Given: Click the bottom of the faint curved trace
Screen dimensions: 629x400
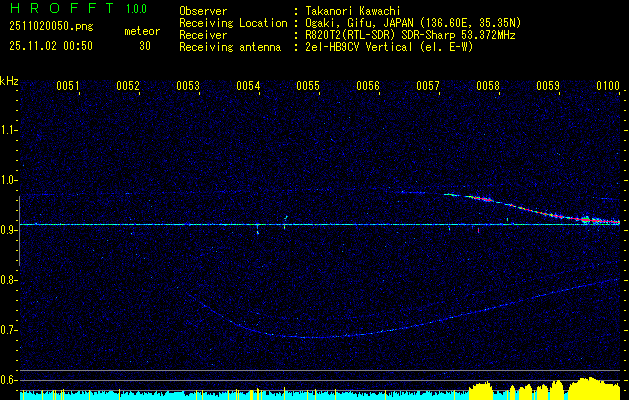Looking at the screenshot, I should (x=300, y=337).
